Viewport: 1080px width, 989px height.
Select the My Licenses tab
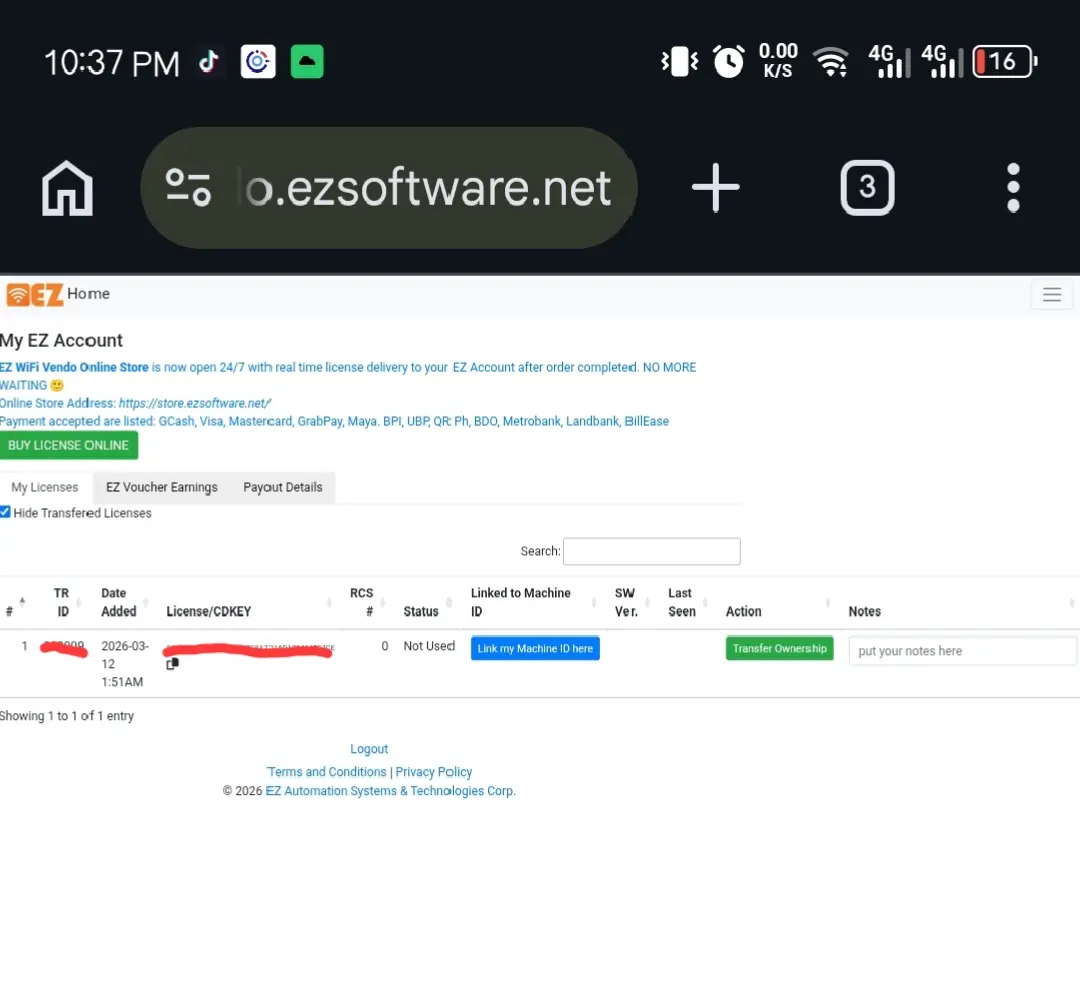(x=45, y=488)
